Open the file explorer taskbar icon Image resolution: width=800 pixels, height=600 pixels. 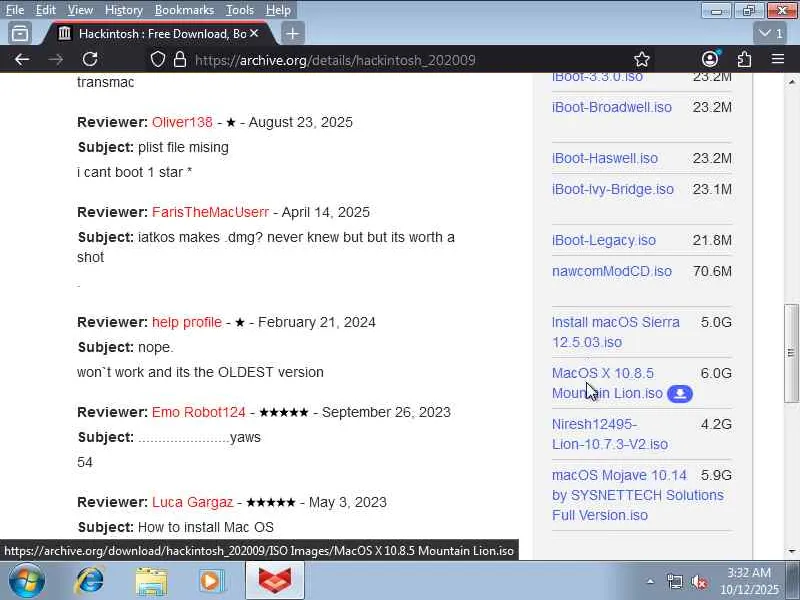(x=151, y=581)
